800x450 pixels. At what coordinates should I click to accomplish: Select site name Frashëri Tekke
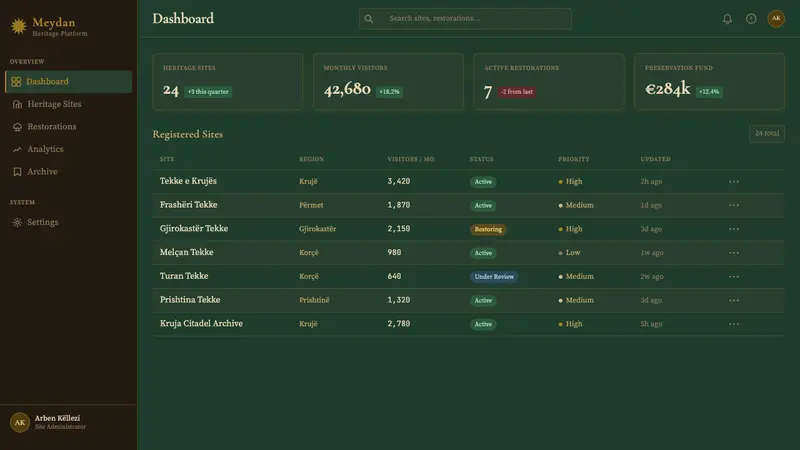click(188, 205)
